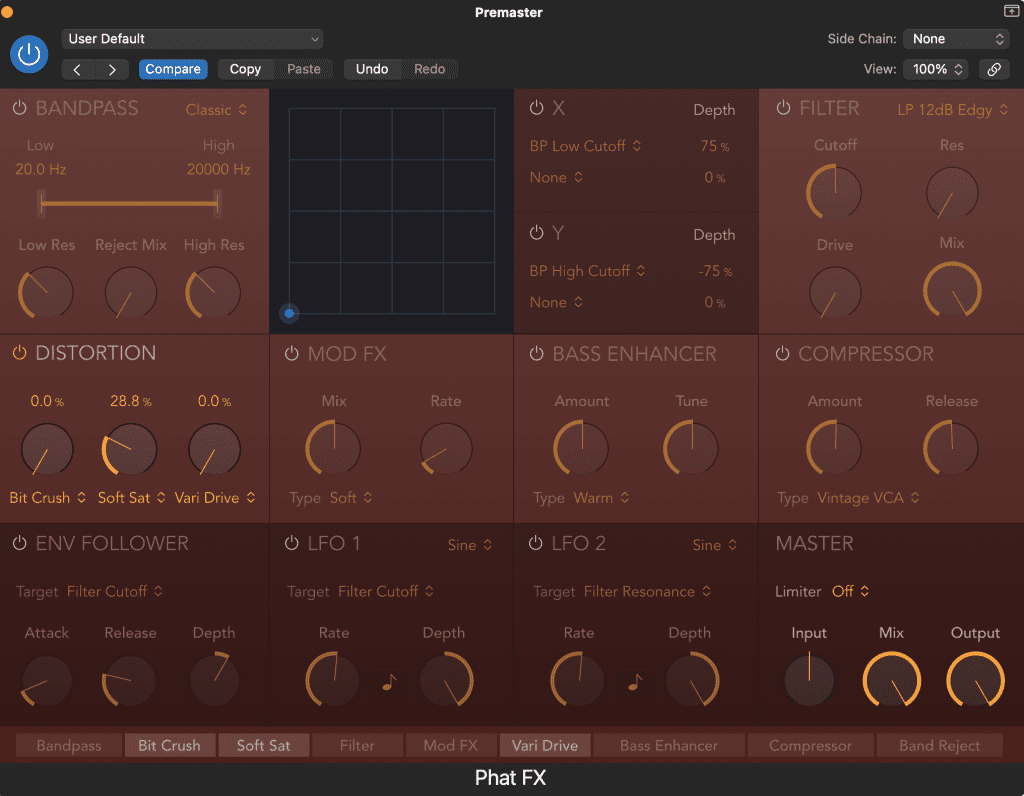Click the window expand icon at top right
The height and width of the screenshot is (796, 1024).
(x=1010, y=10)
